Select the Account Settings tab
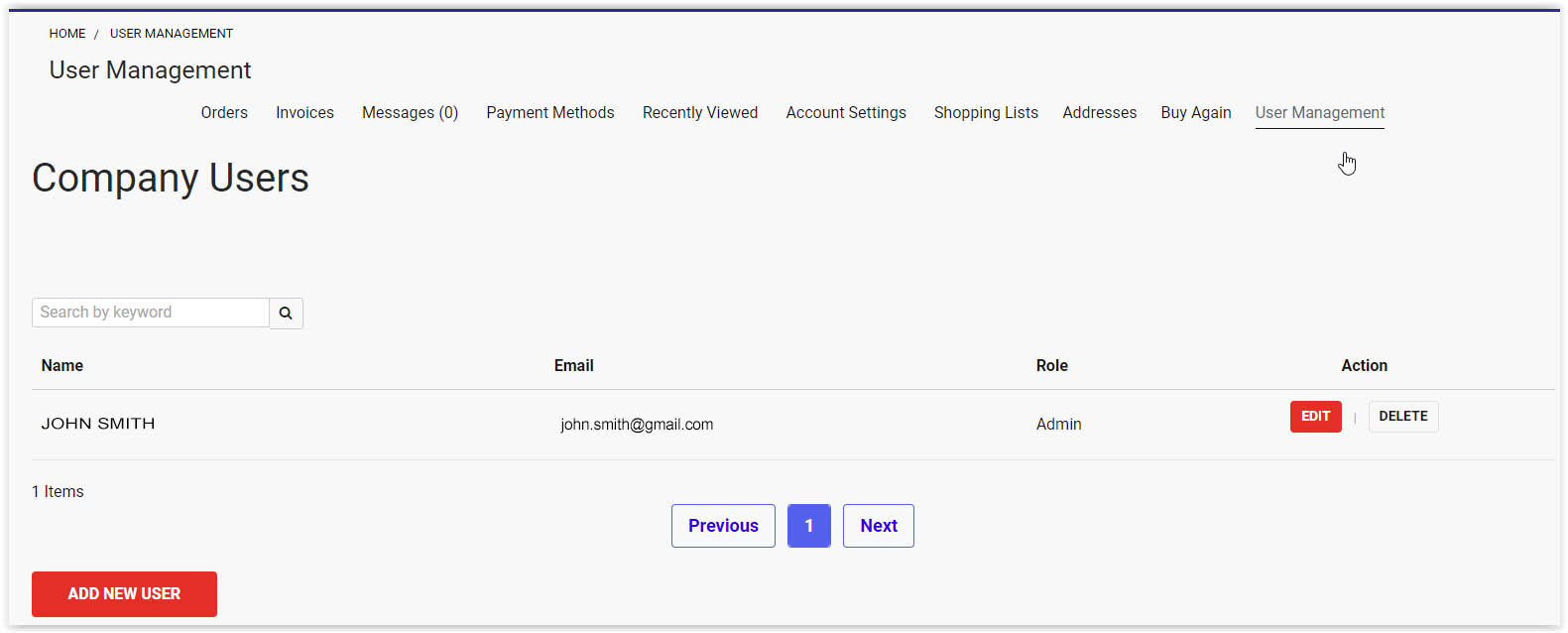 pos(846,113)
